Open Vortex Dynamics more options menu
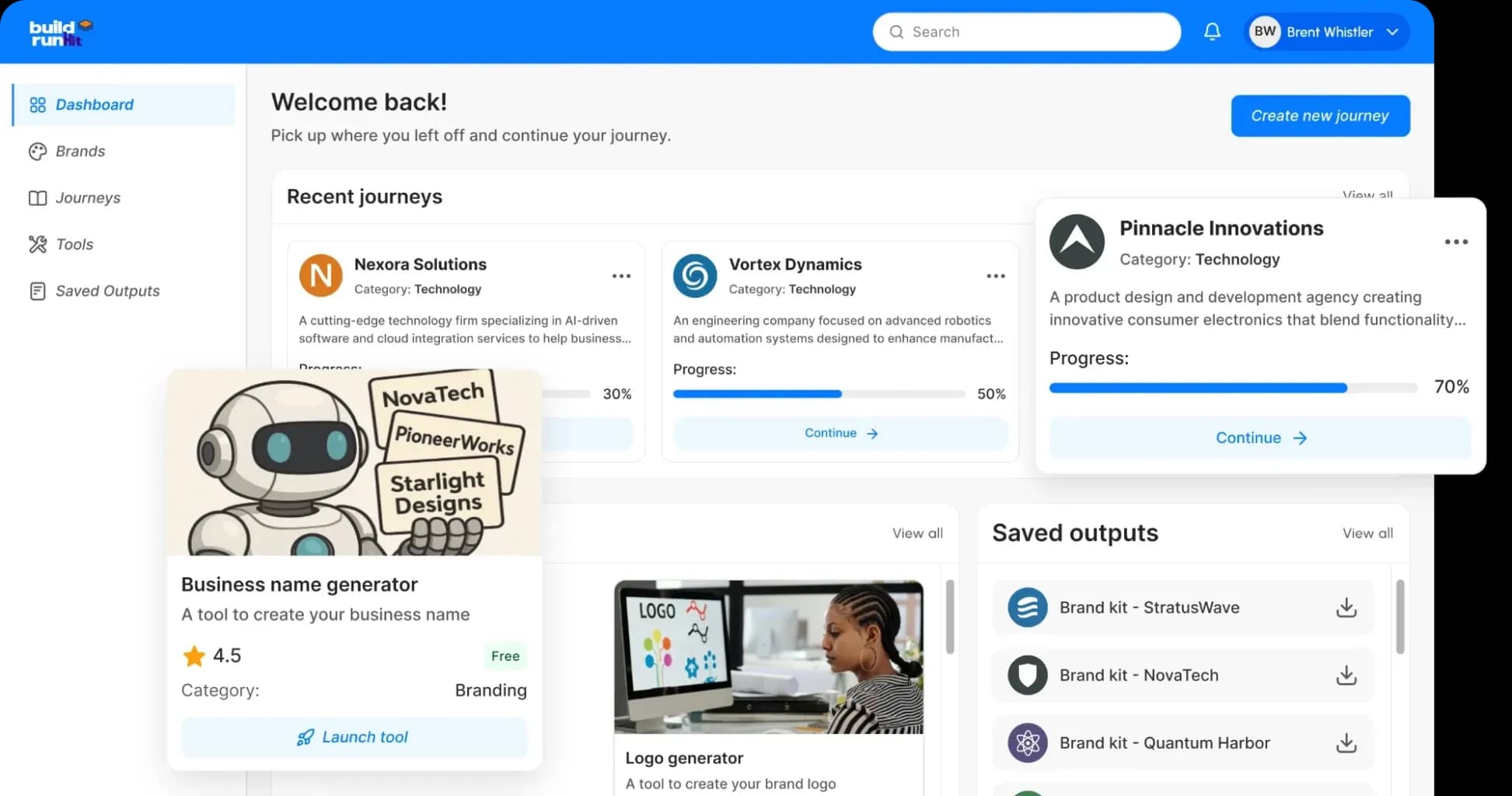 click(x=996, y=276)
